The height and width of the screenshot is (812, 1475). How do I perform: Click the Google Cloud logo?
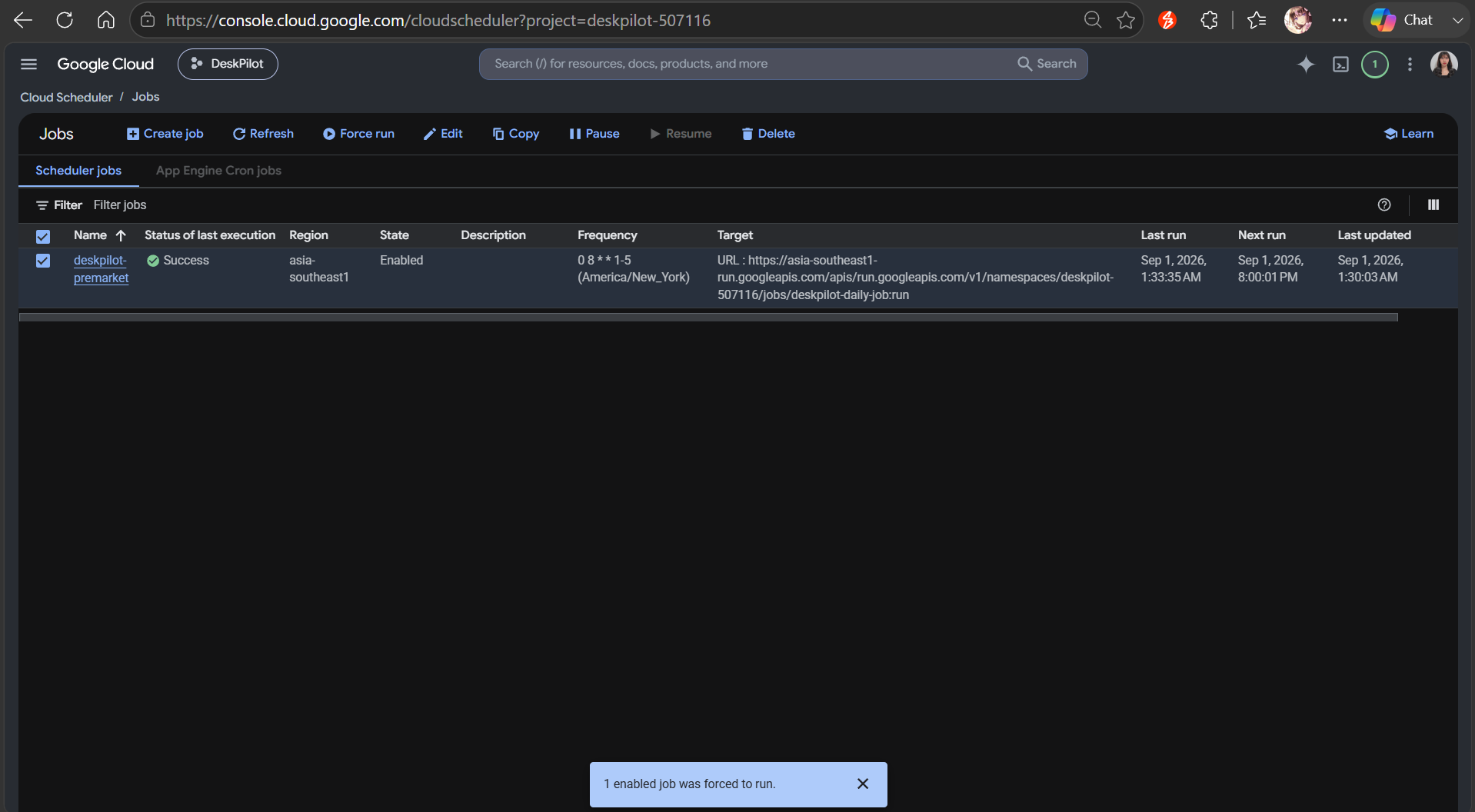tap(105, 64)
